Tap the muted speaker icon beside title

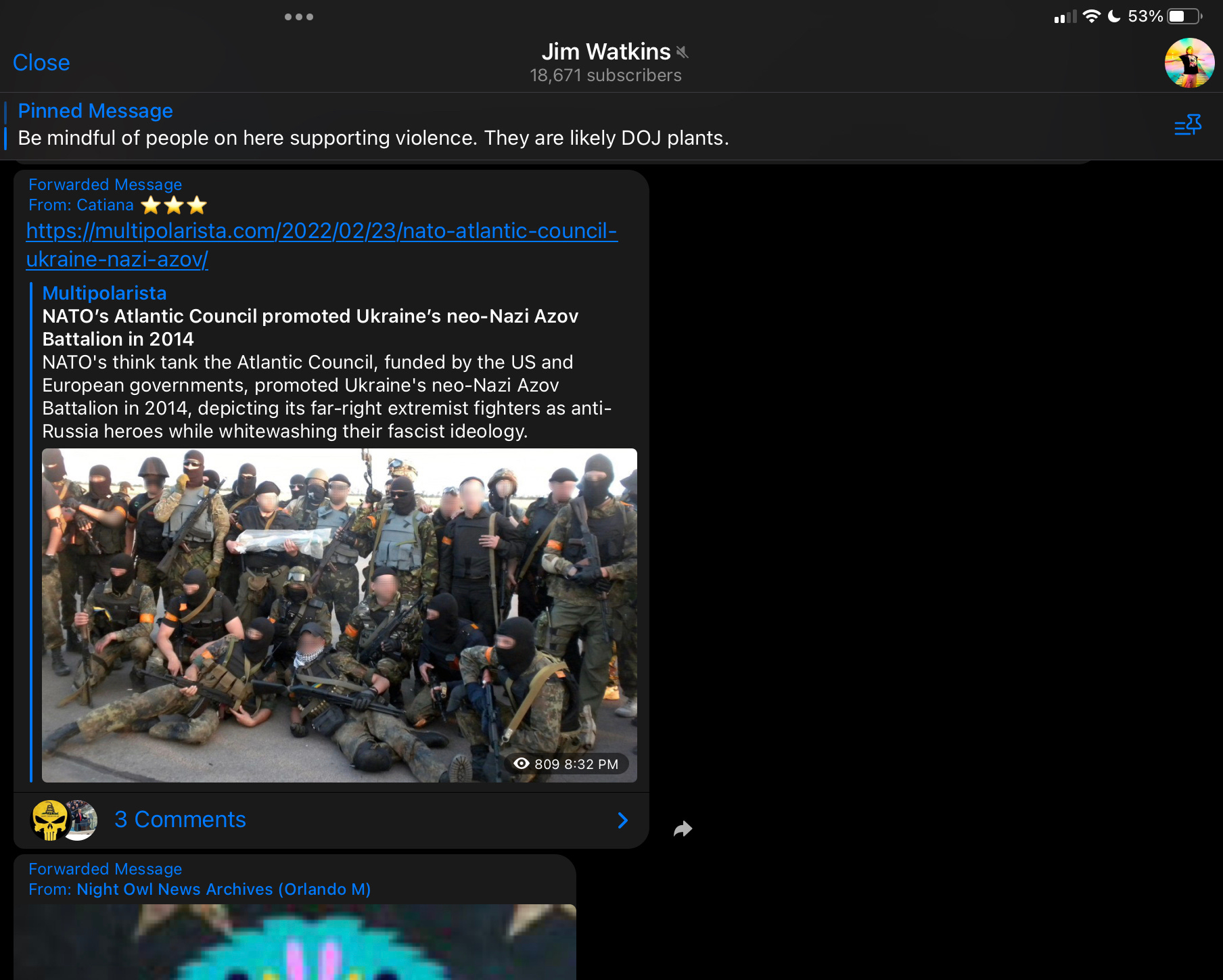682,52
